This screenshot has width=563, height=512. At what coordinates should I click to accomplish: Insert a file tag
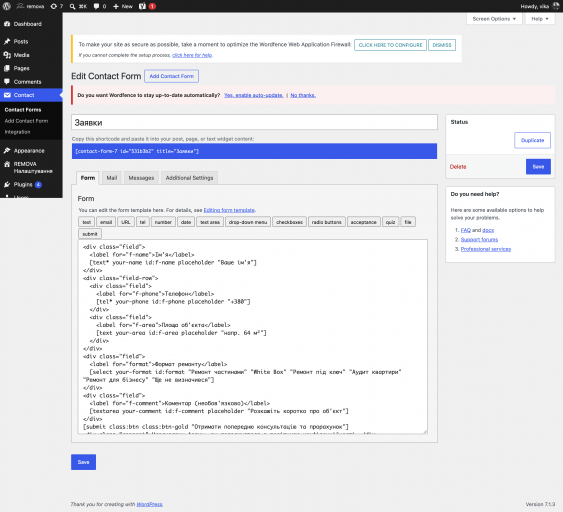tap(408, 222)
